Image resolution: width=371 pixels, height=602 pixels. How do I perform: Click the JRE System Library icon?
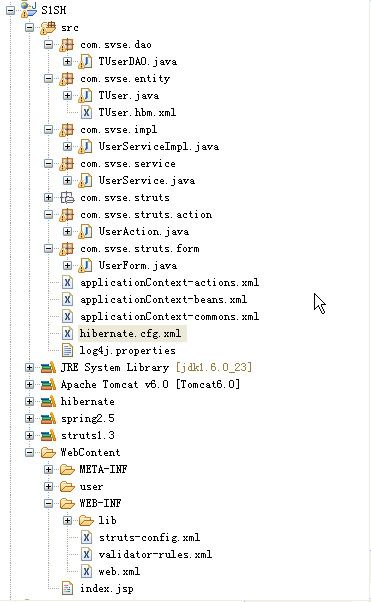click(48, 367)
